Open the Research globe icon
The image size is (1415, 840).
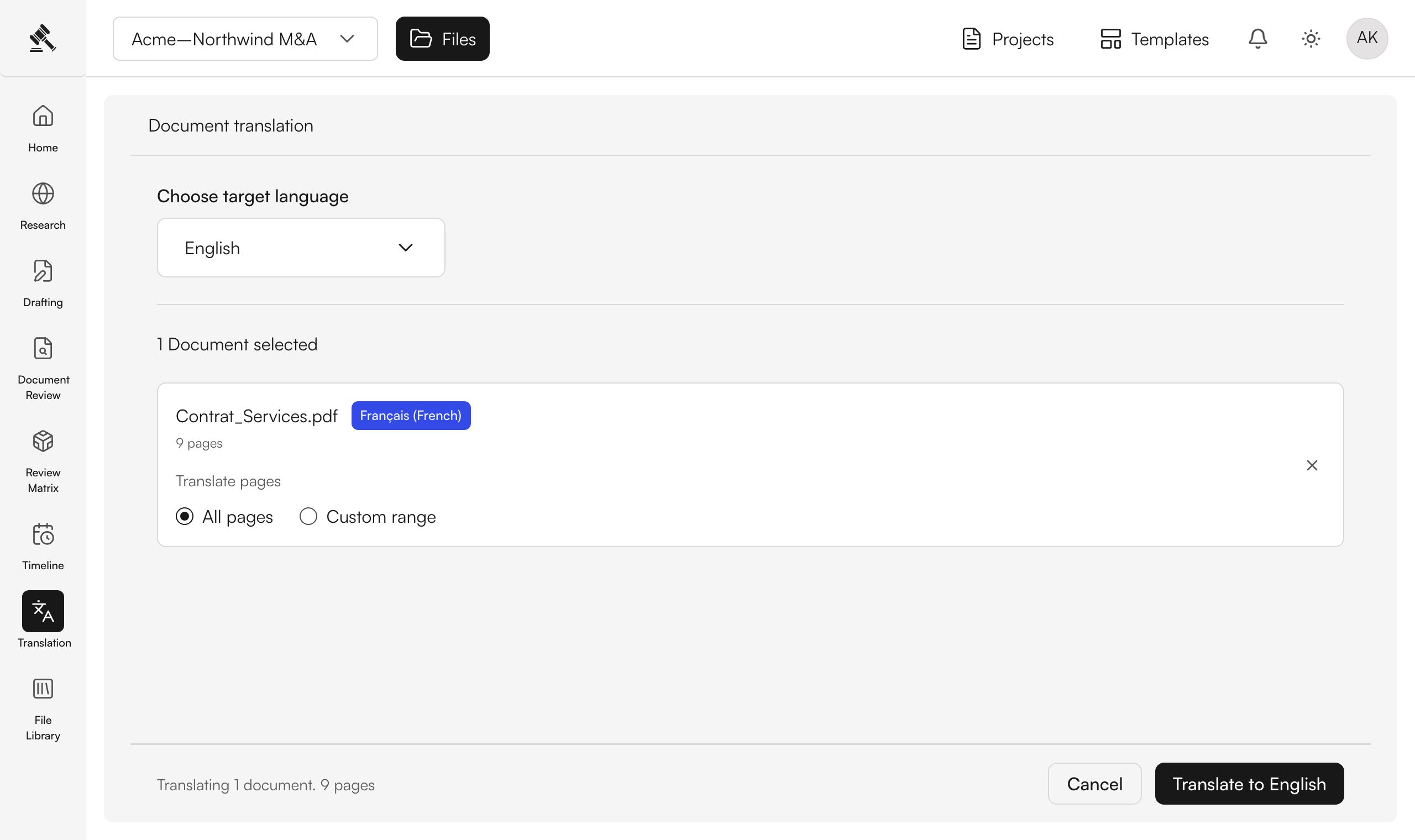point(43,194)
